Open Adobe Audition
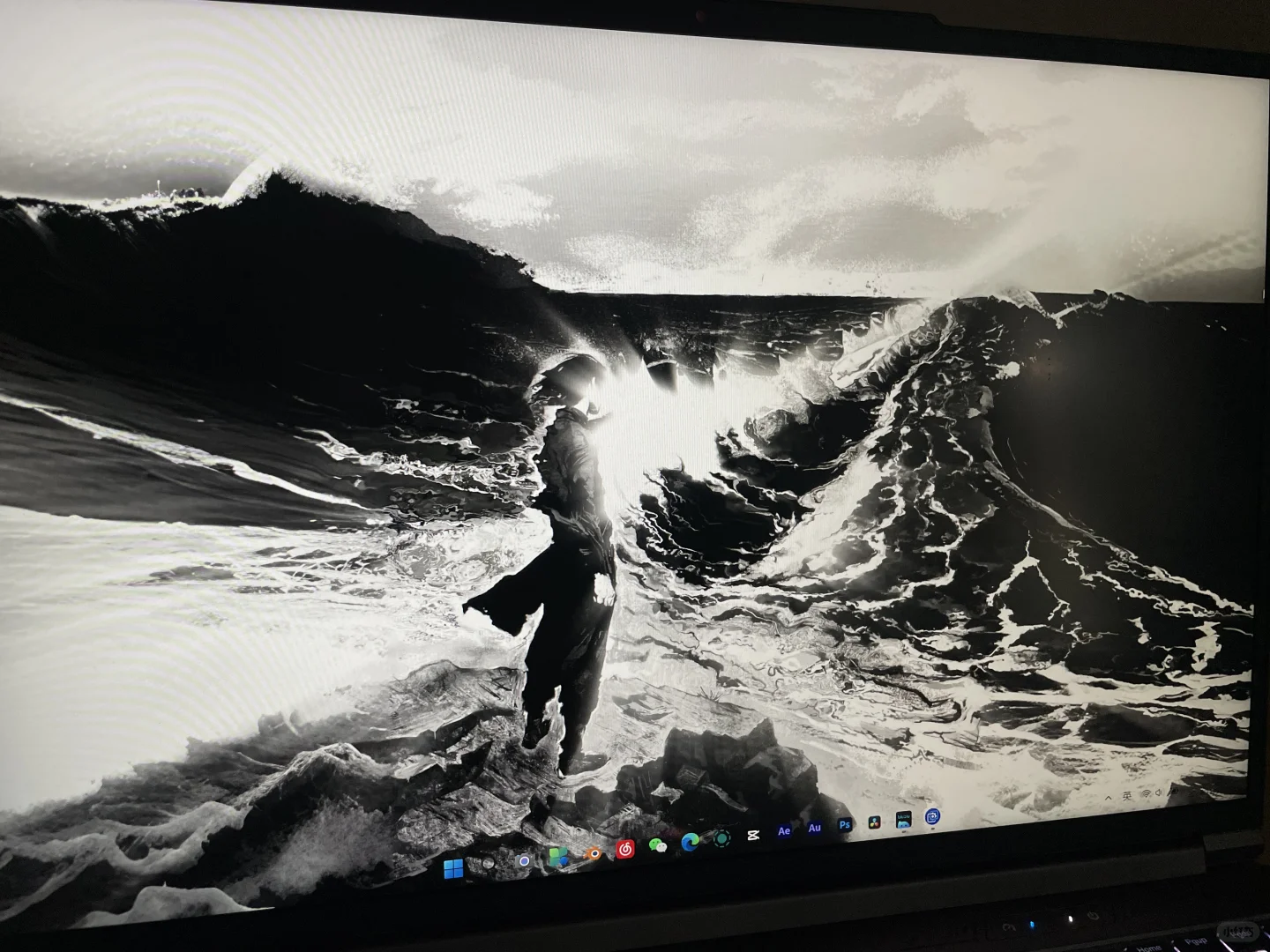This screenshot has width=1270, height=952. tap(814, 828)
